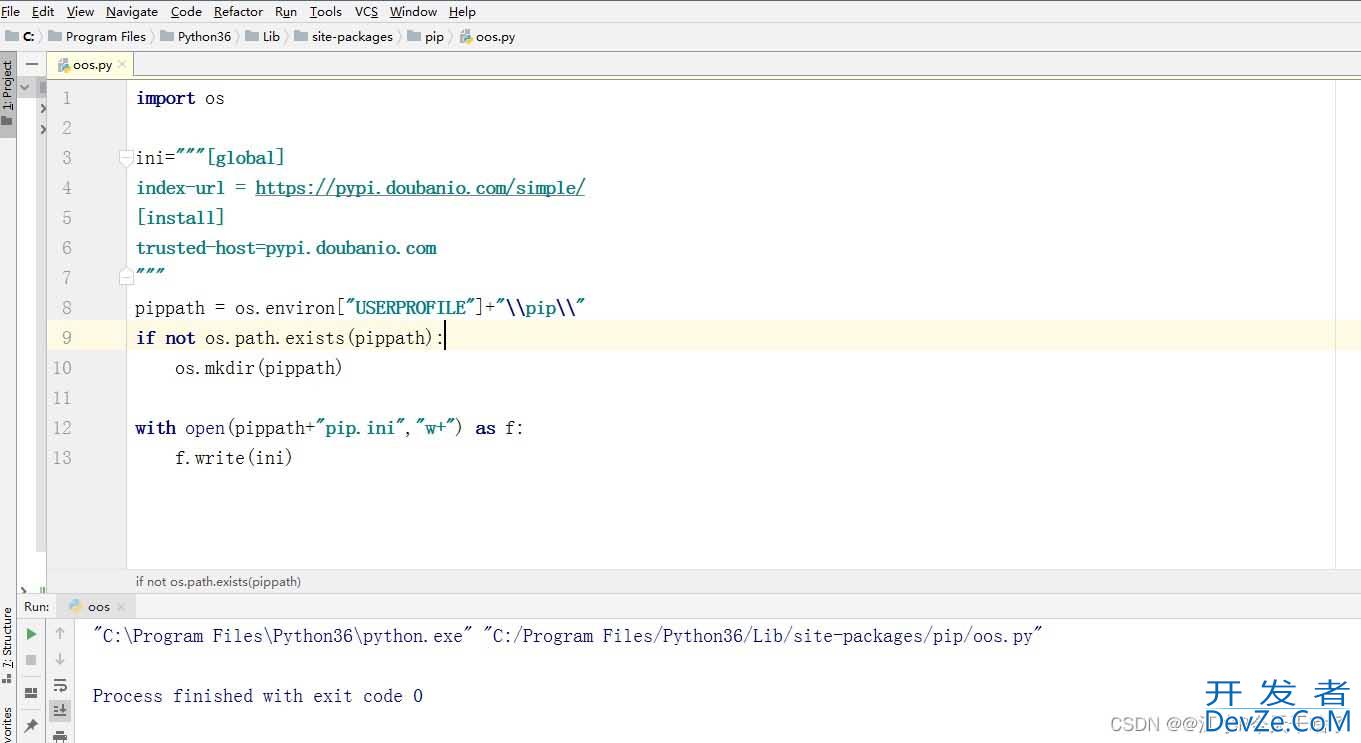Open the Code menu
Image resolution: width=1361 pixels, height=743 pixels.
click(x=186, y=12)
